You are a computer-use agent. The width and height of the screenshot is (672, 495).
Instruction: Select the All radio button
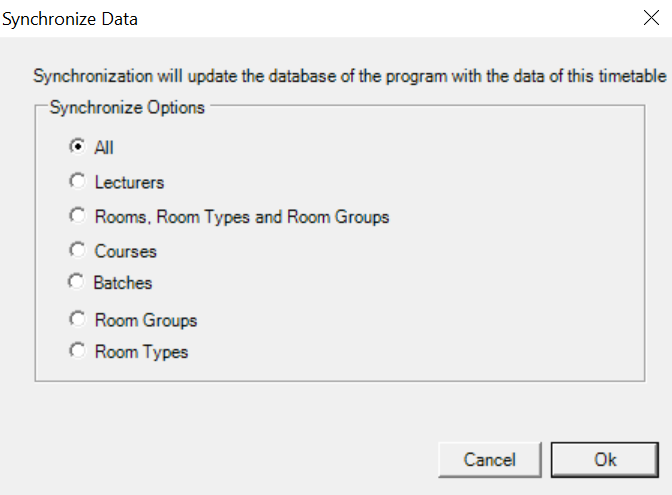tap(77, 147)
